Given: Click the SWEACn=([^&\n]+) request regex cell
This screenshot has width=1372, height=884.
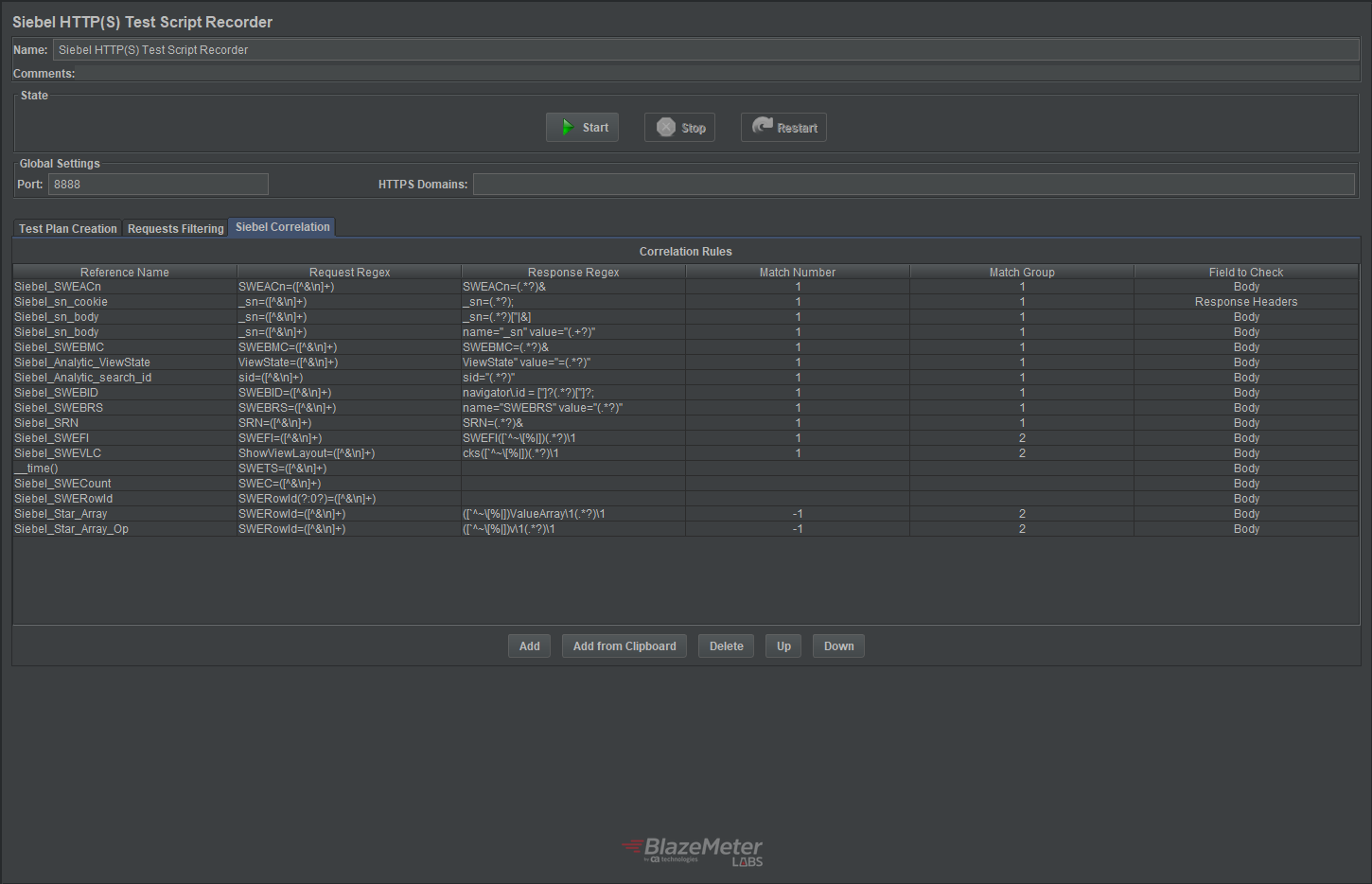Looking at the screenshot, I should coord(349,287).
